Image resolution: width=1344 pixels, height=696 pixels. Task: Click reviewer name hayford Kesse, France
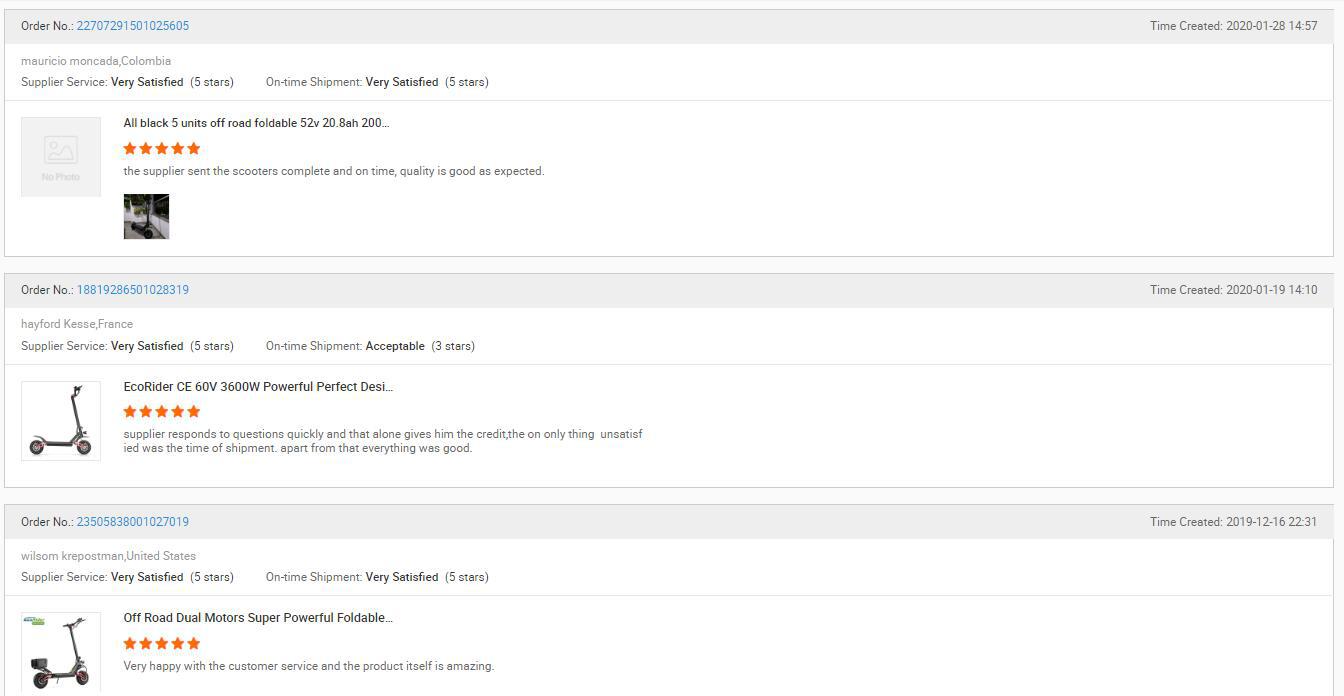pos(77,324)
